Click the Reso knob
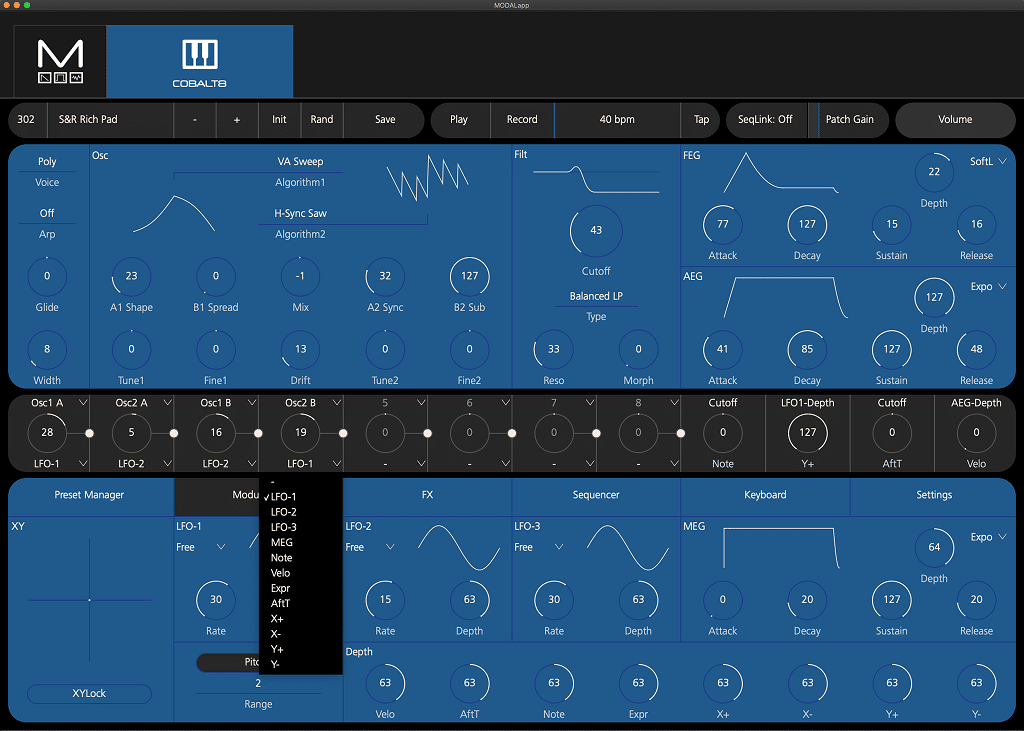The image size is (1024, 731). pos(554,349)
